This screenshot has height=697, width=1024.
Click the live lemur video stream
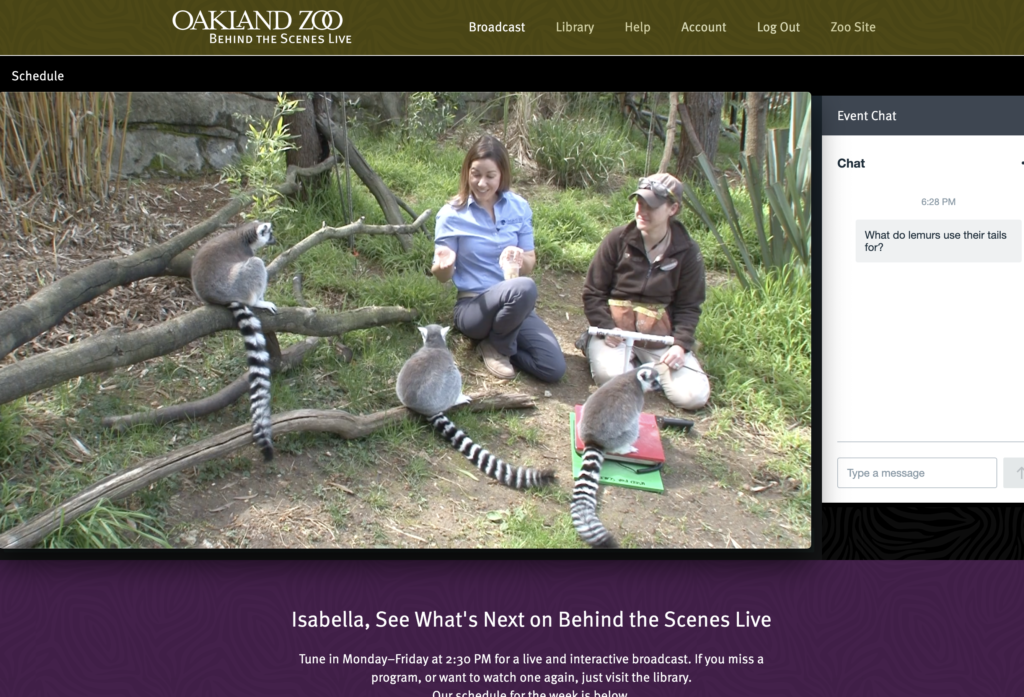click(x=406, y=320)
